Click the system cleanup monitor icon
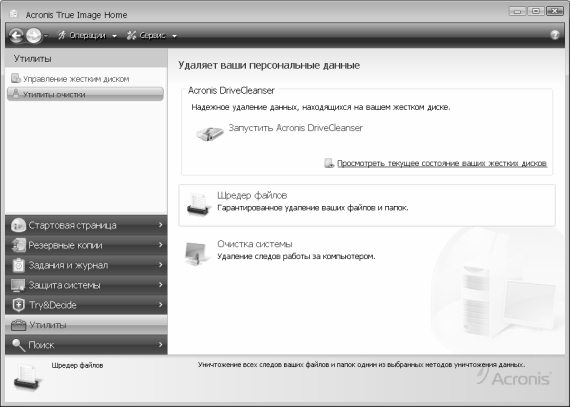Image resolution: width=570 pixels, height=407 pixels. pos(196,253)
